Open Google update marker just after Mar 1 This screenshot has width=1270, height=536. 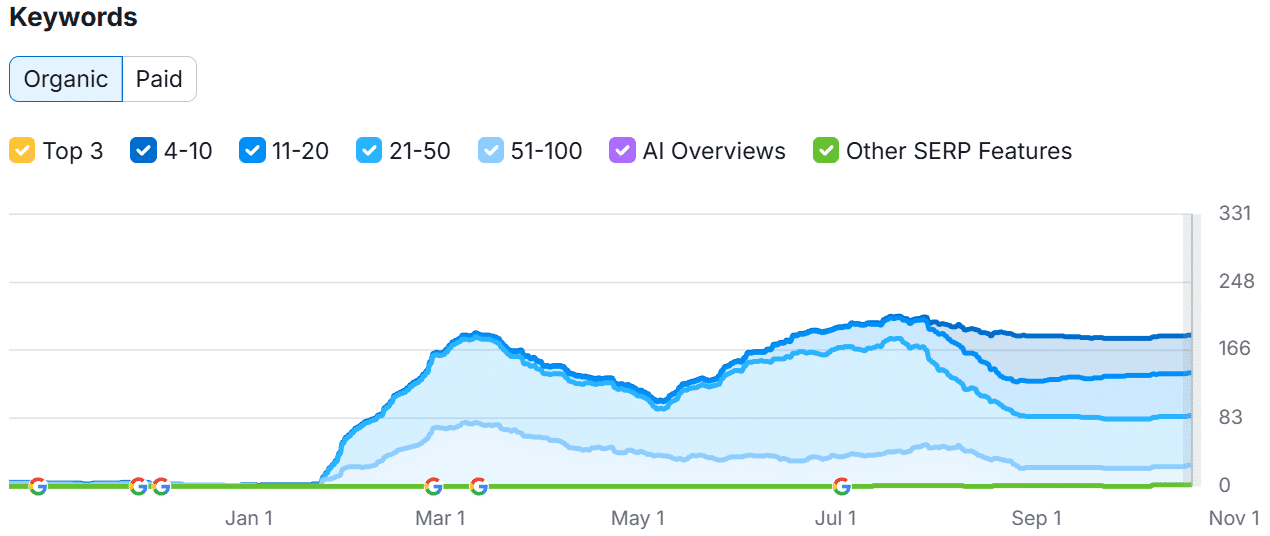tap(478, 486)
